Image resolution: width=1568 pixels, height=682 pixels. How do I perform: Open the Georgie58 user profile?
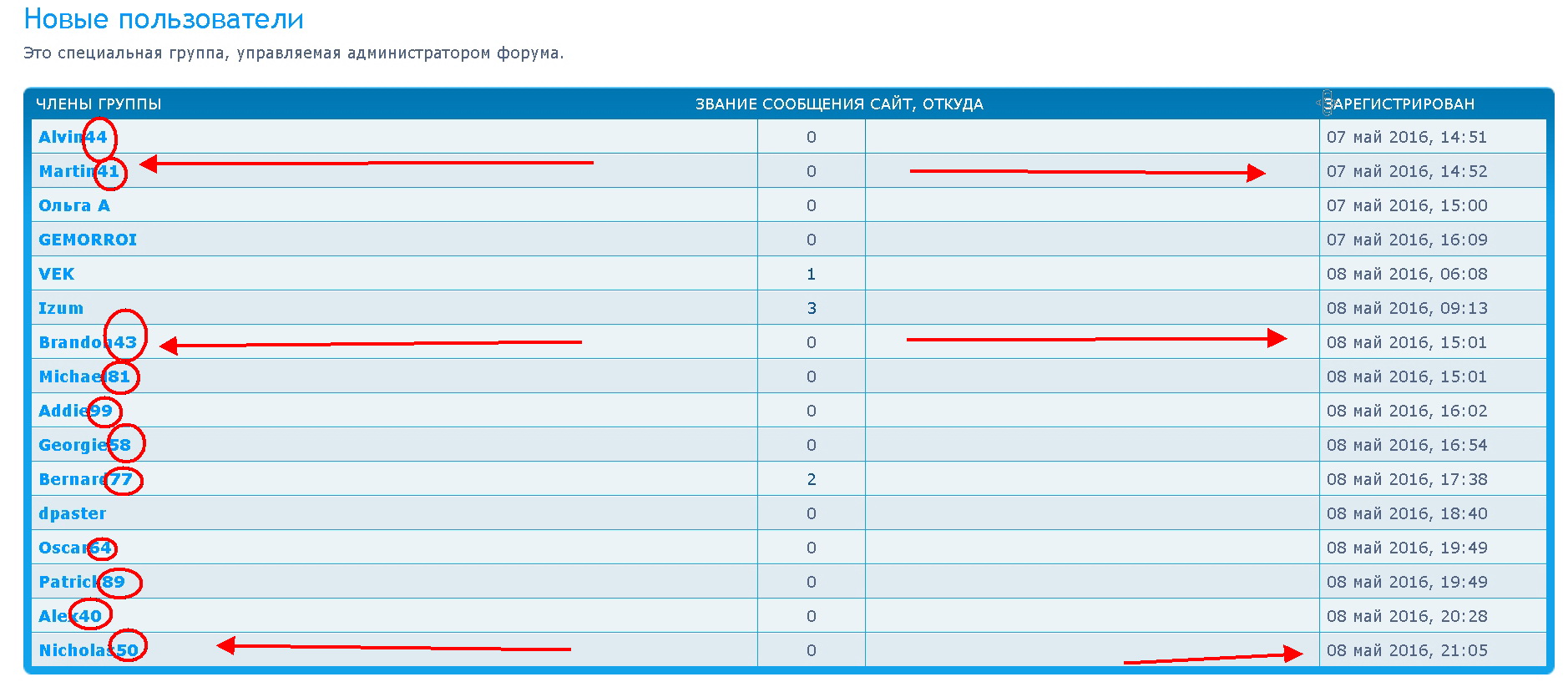84,445
